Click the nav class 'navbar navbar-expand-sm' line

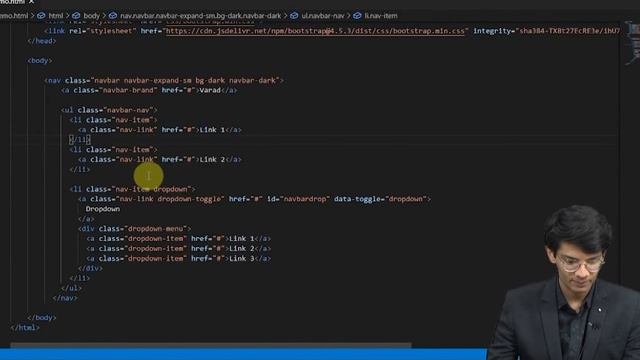click(164, 80)
